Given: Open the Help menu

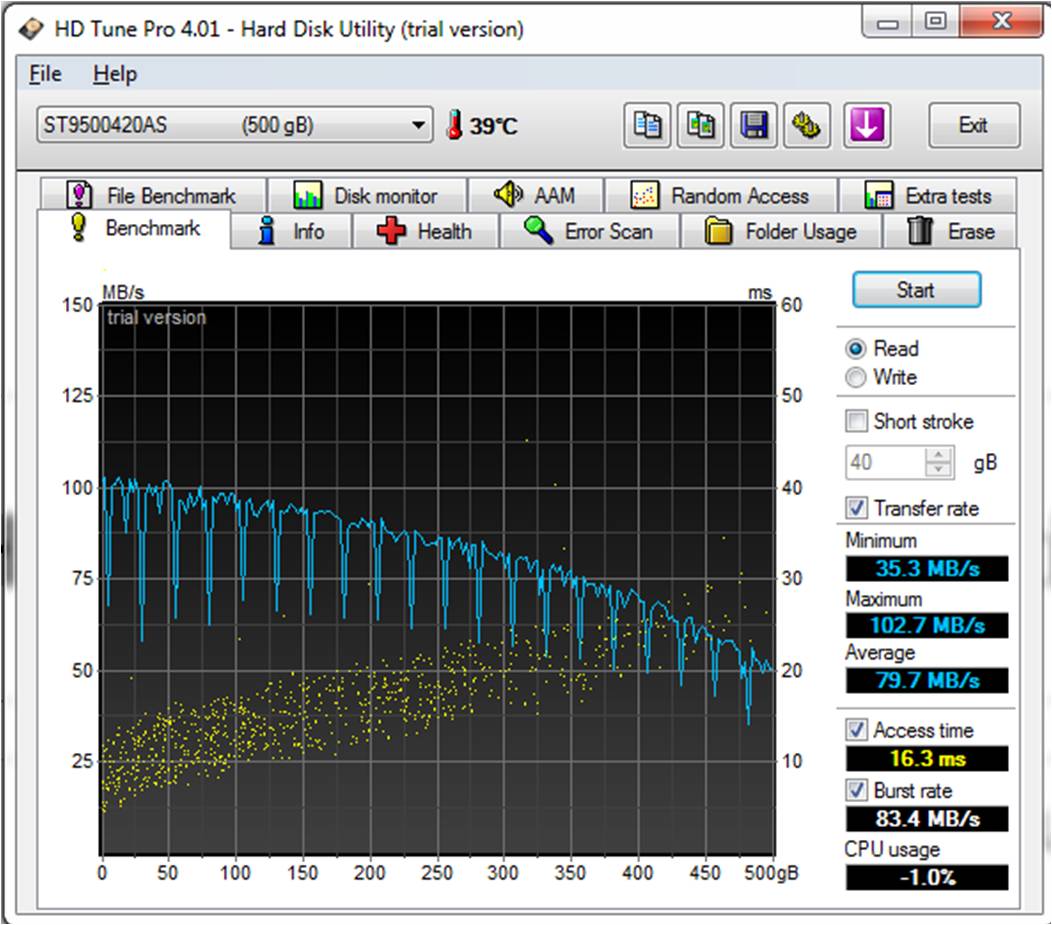Looking at the screenshot, I should pyautogui.click(x=114, y=74).
